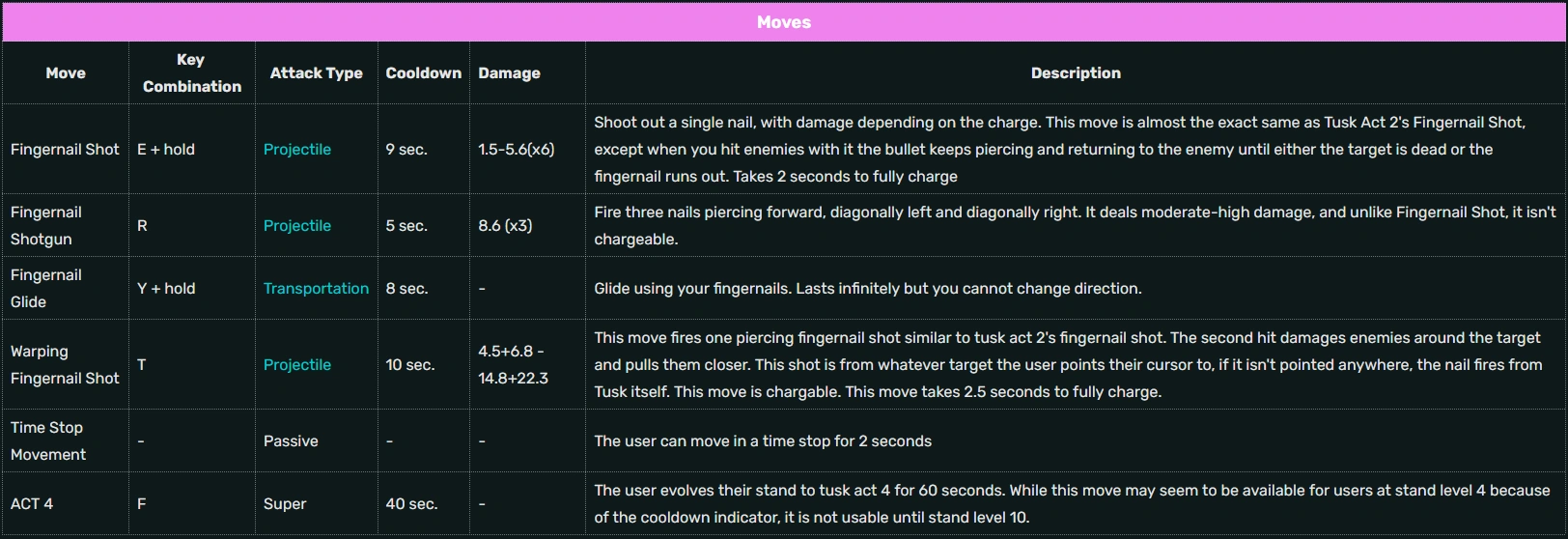Select the ACT 4 move name cell
Image resolution: width=1568 pixels, height=539 pixels.
[32, 504]
